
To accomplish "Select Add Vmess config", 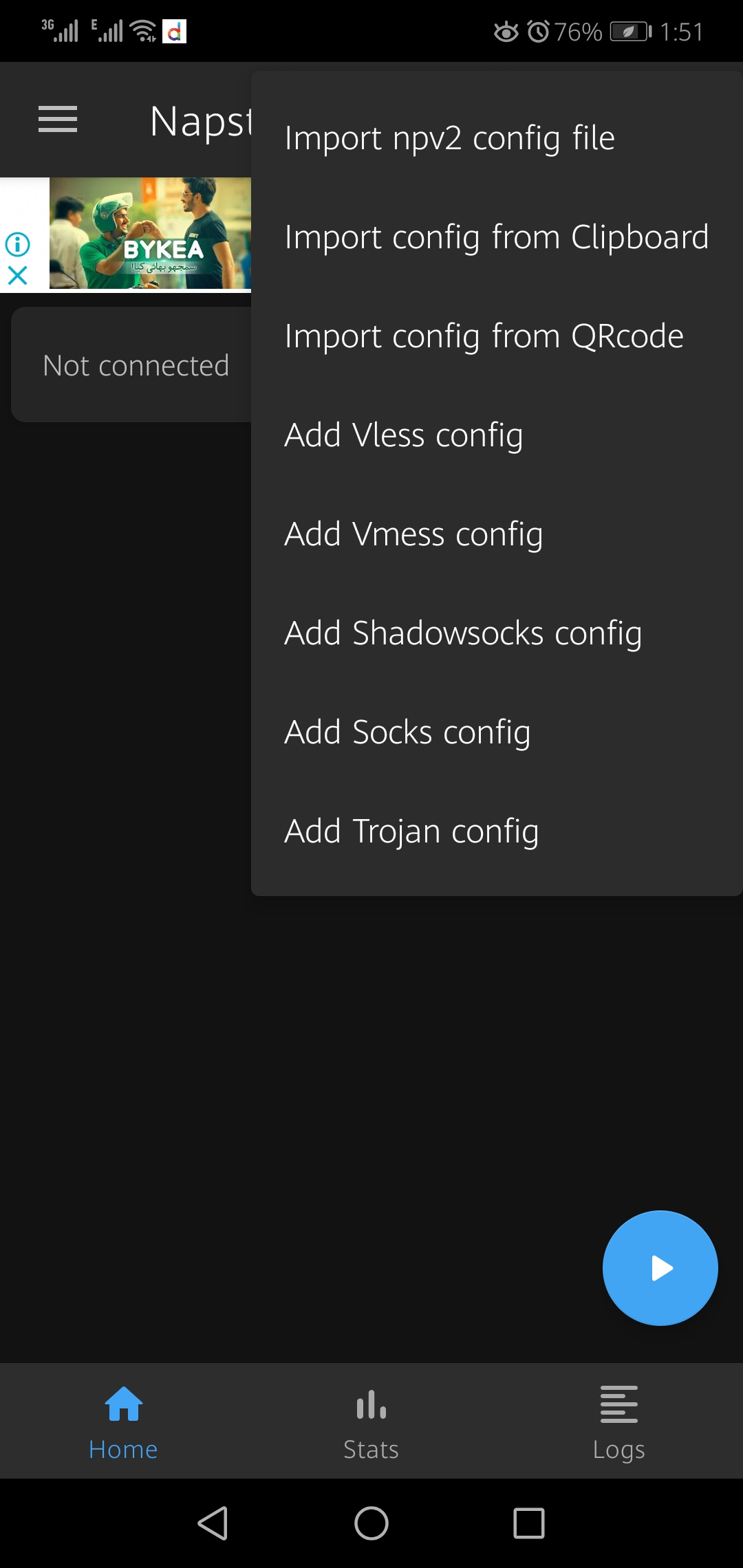I will (x=413, y=534).
